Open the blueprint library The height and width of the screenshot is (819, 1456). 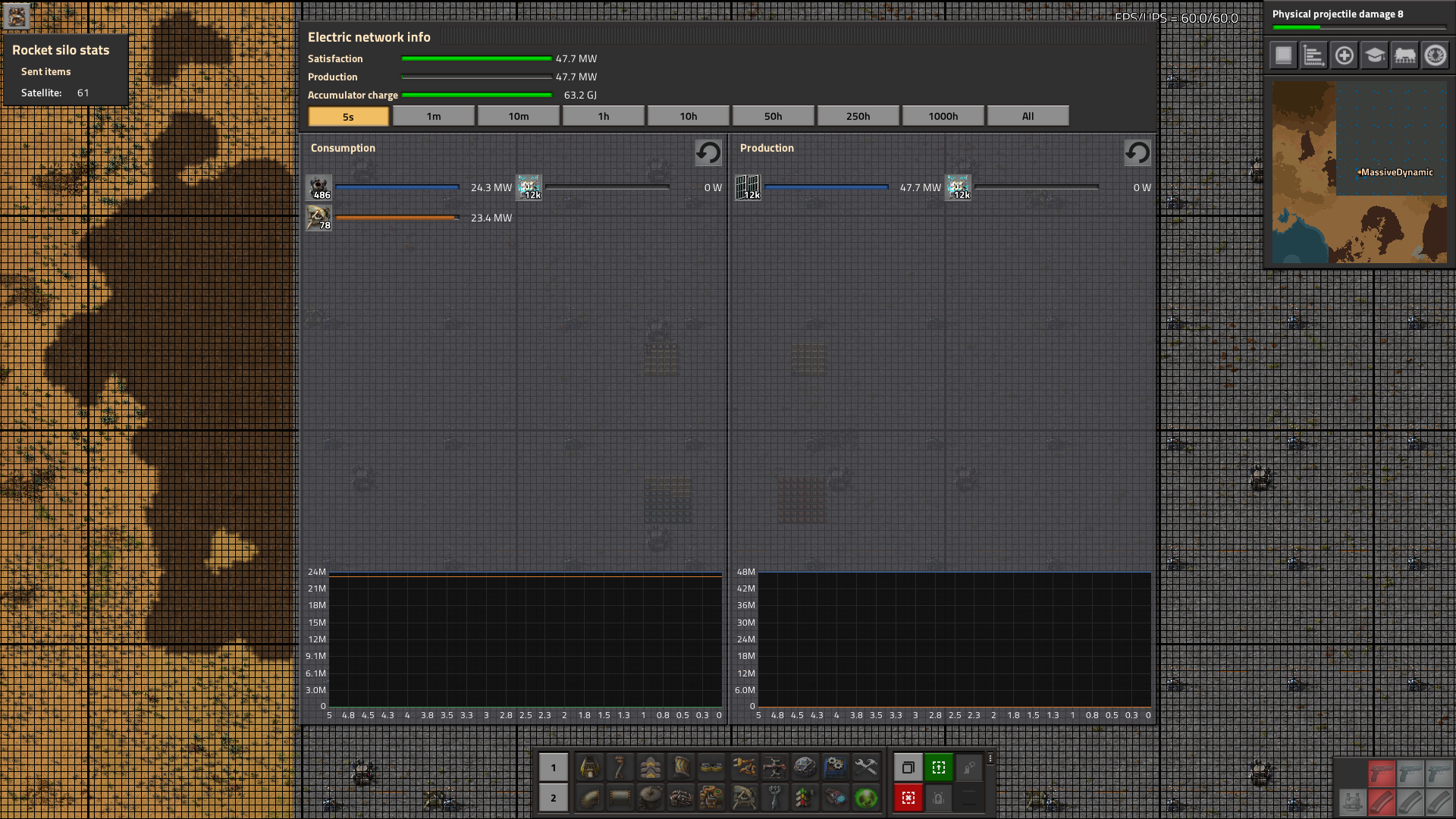tap(1282, 55)
